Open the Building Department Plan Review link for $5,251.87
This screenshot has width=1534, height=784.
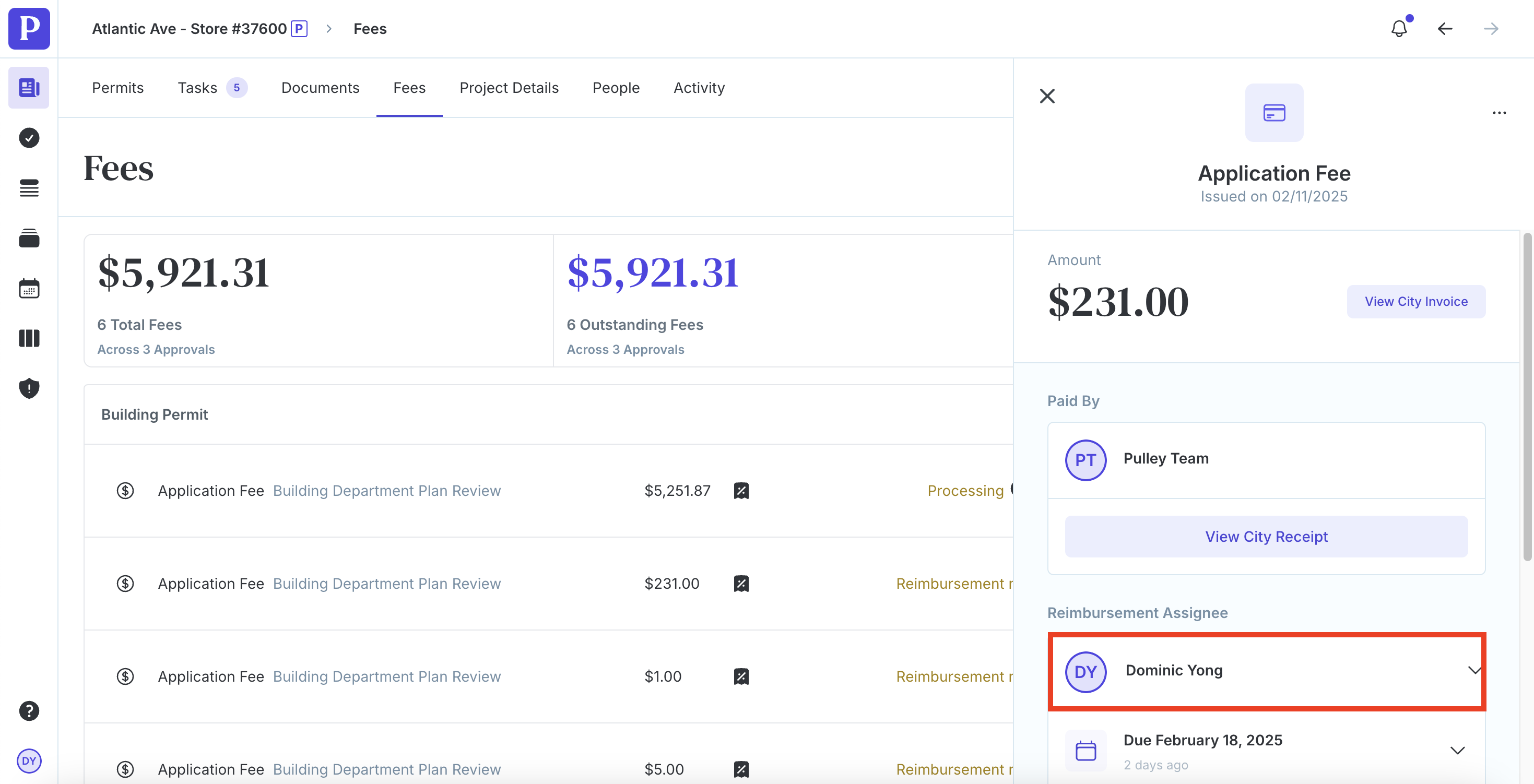(386, 491)
